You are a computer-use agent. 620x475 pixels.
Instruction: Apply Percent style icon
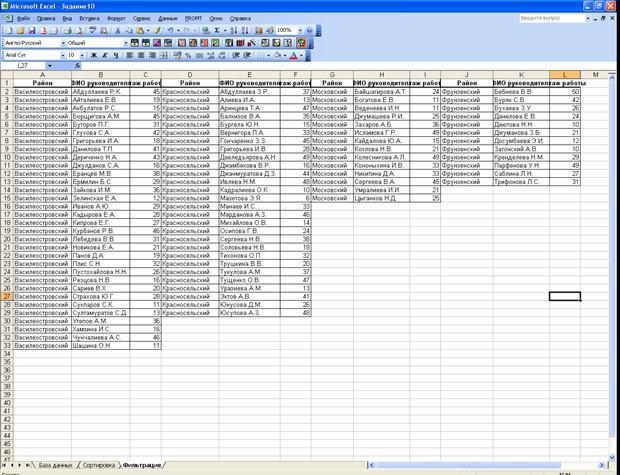(188, 55)
